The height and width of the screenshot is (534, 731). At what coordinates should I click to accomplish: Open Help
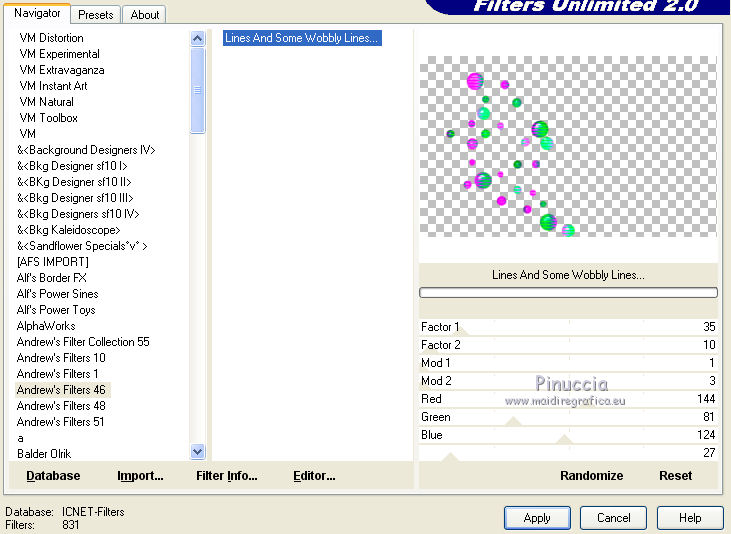[x=690, y=518]
